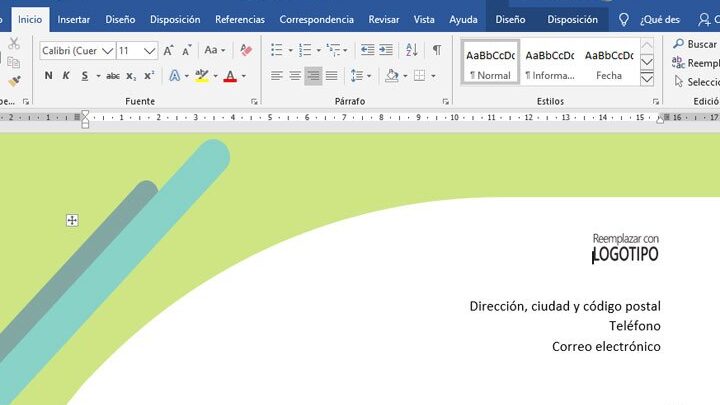Increase font size with the big A
Screen dimensions: 720x405
point(169,51)
